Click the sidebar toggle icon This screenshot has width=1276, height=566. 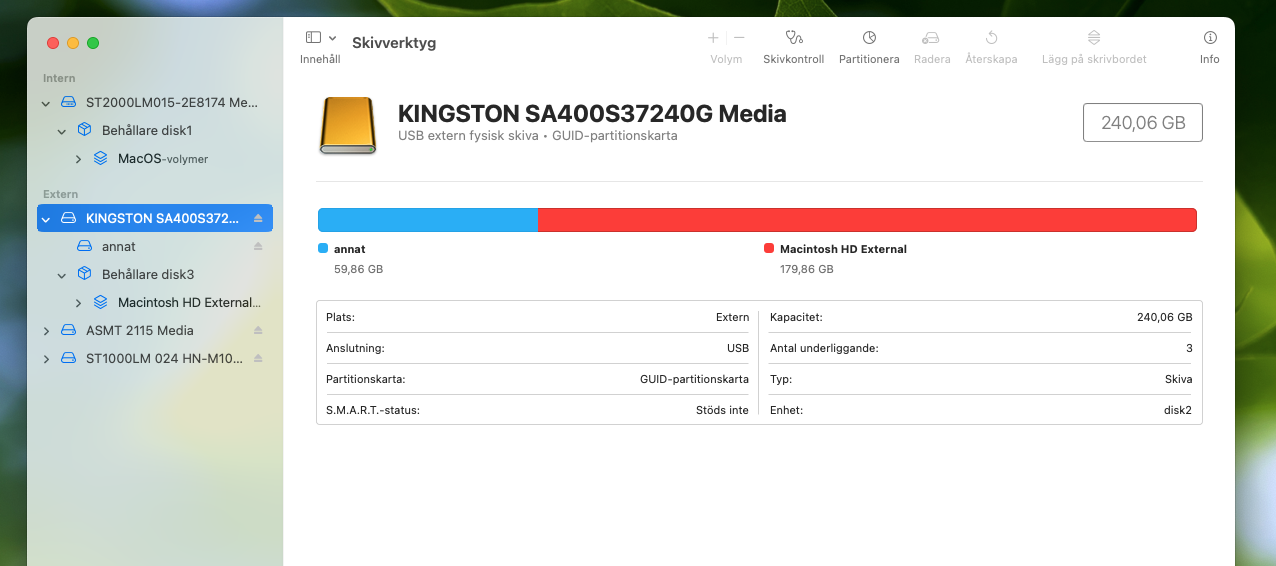point(313,37)
